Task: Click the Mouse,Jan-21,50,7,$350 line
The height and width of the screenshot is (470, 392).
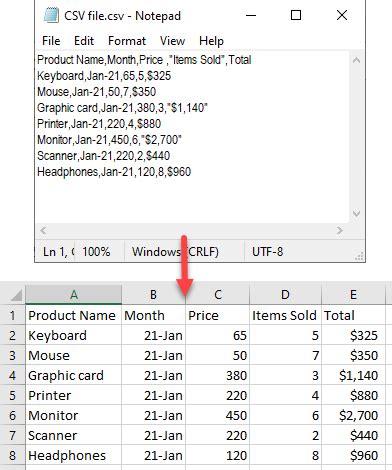Action: point(97,92)
